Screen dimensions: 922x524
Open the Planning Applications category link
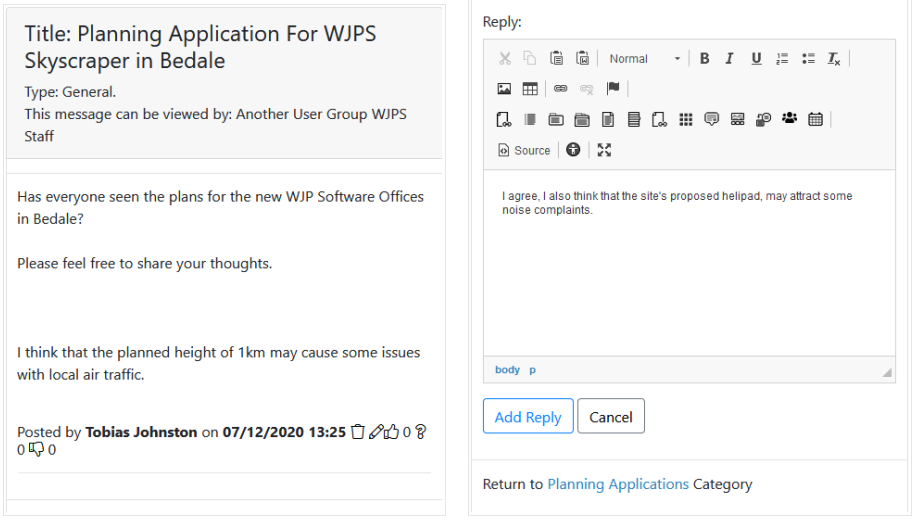[618, 484]
